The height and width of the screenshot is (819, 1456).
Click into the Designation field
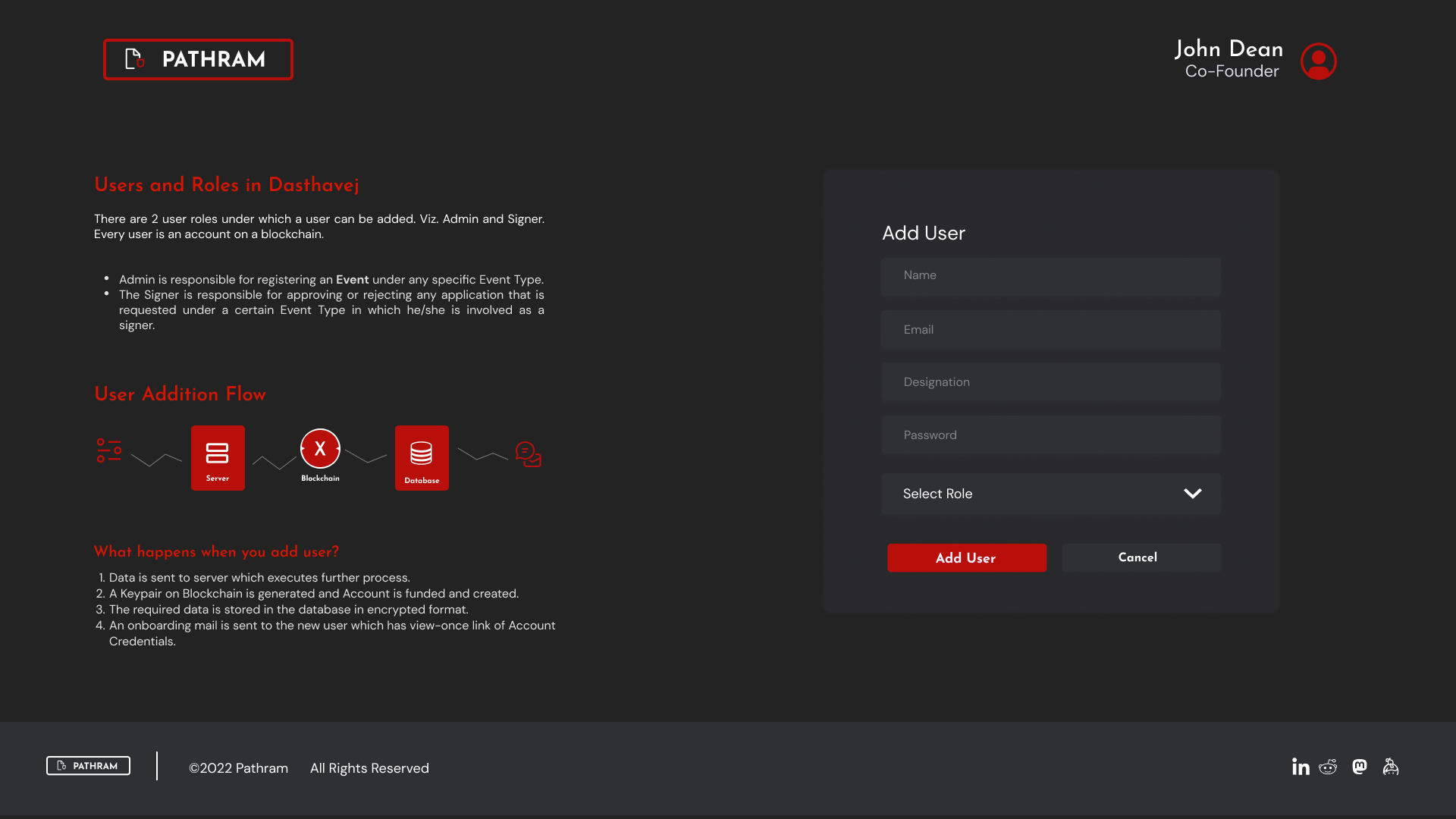[1050, 382]
